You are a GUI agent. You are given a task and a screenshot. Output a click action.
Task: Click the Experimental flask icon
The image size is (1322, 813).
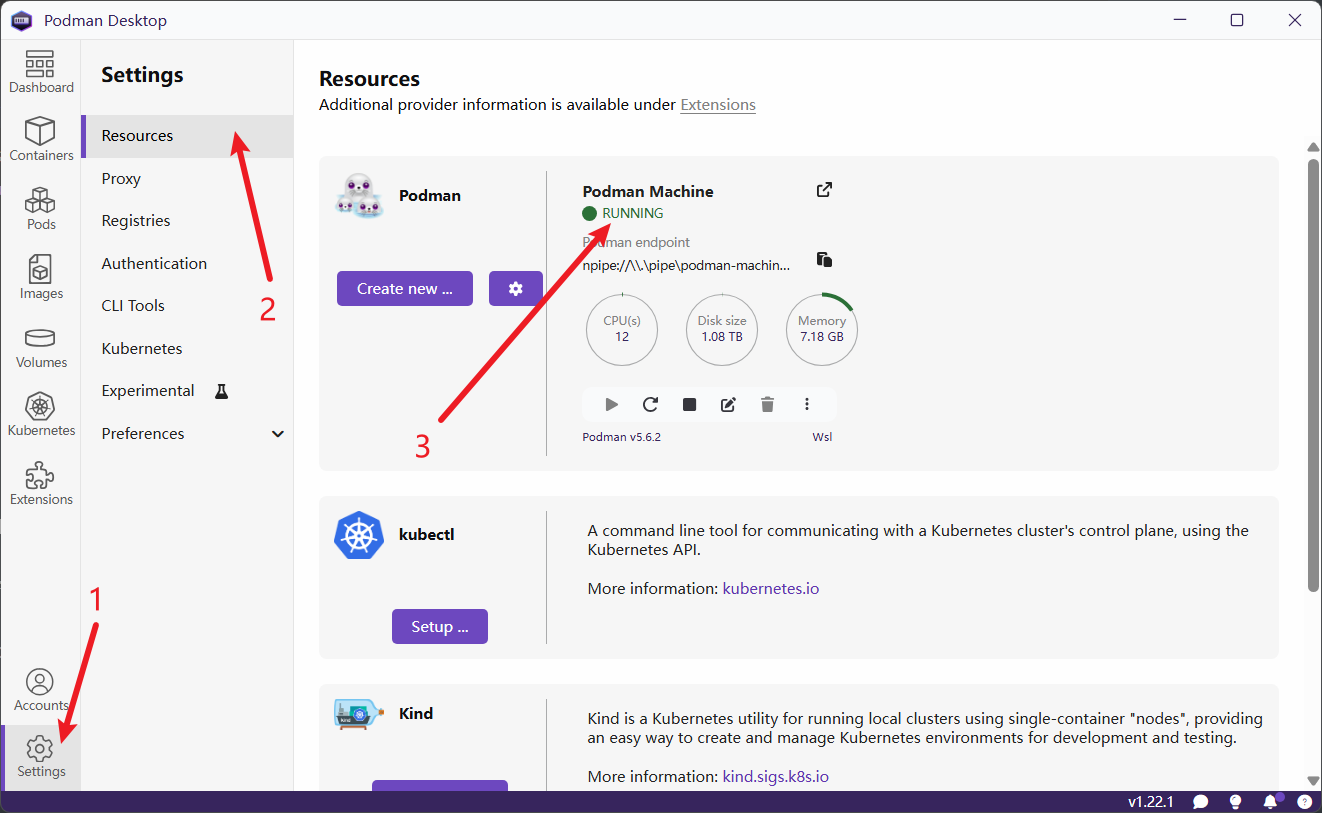tap(222, 391)
